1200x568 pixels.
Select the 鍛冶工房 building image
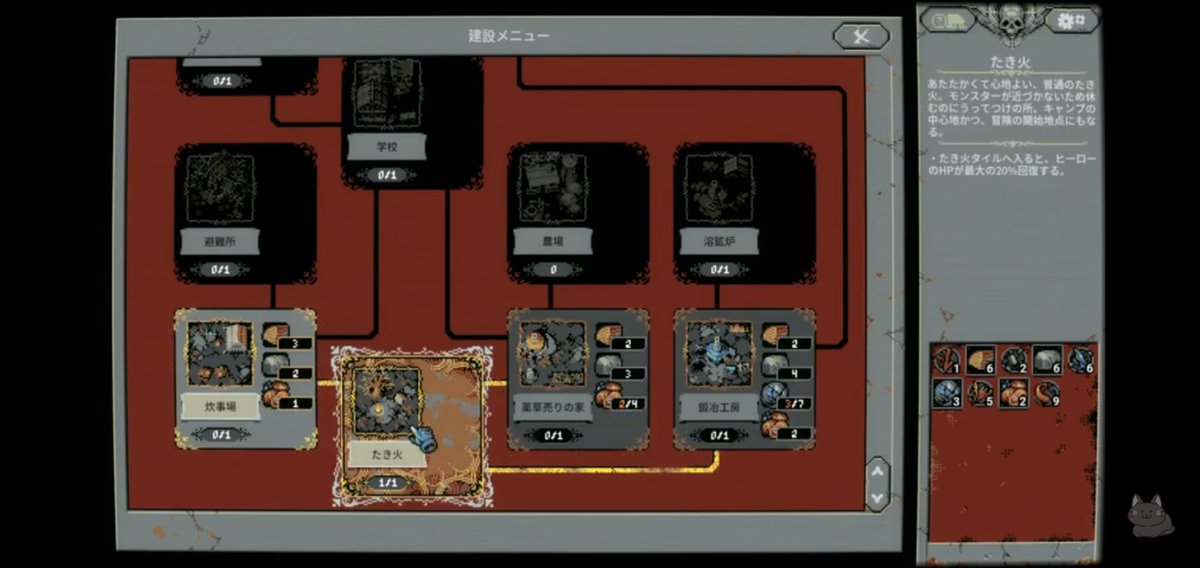tap(720, 353)
